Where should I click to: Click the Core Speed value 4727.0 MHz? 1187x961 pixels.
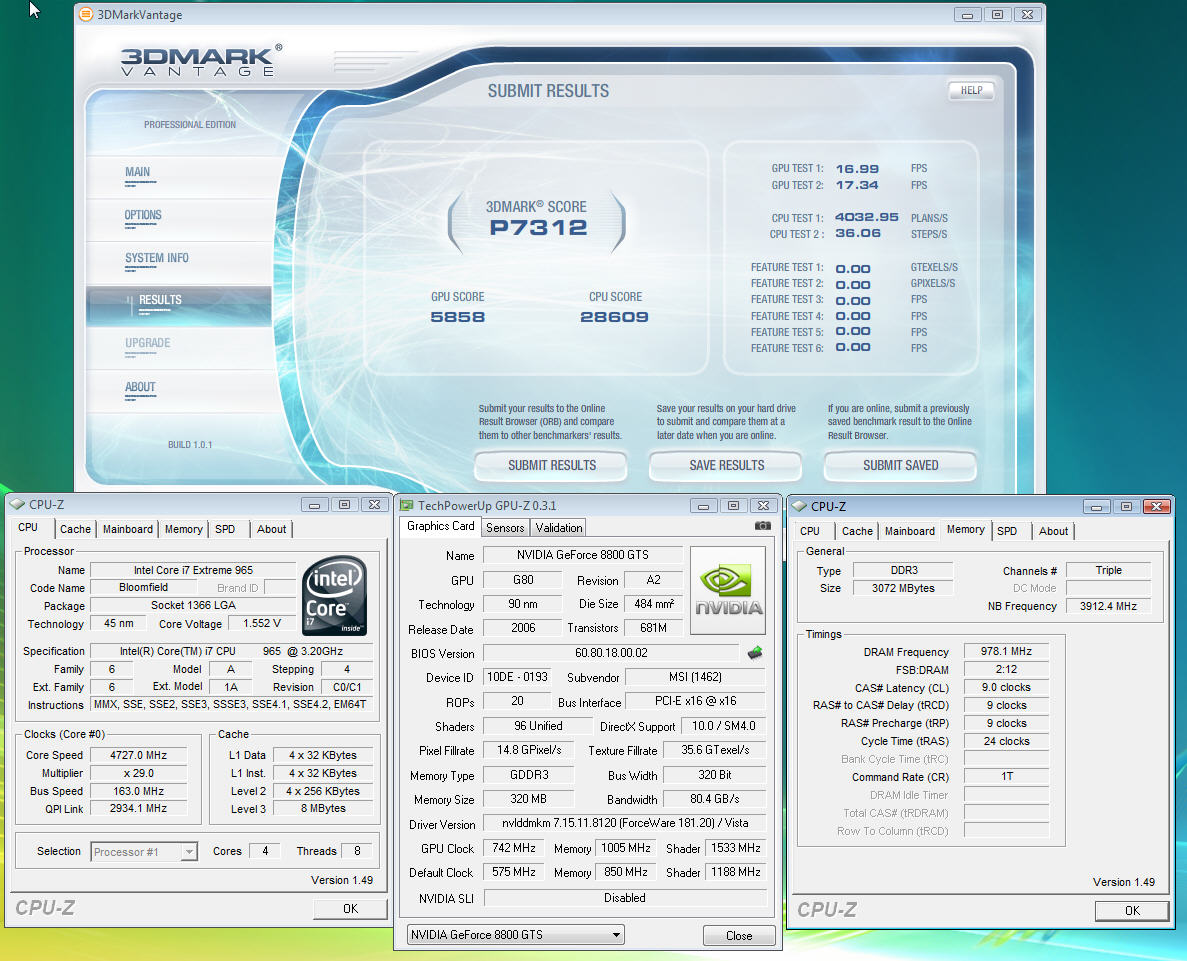[x=139, y=755]
